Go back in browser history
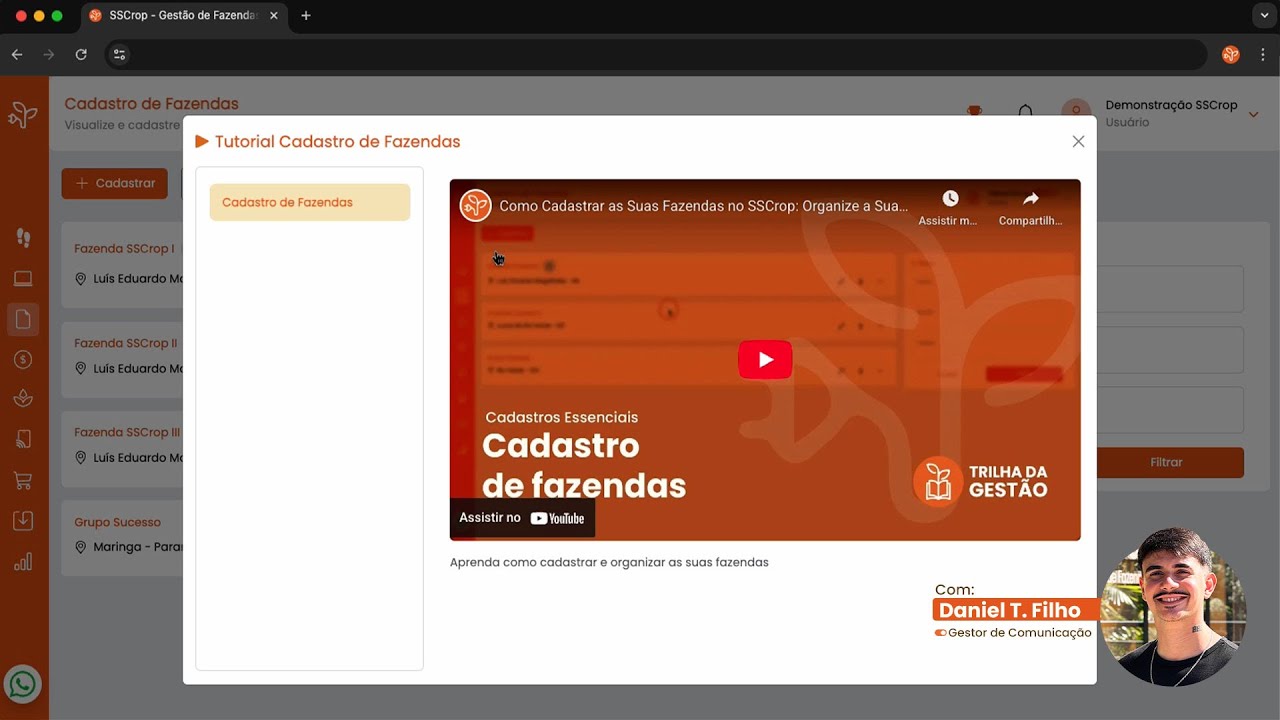Screen dimensions: 1280x720 click(x=17, y=55)
